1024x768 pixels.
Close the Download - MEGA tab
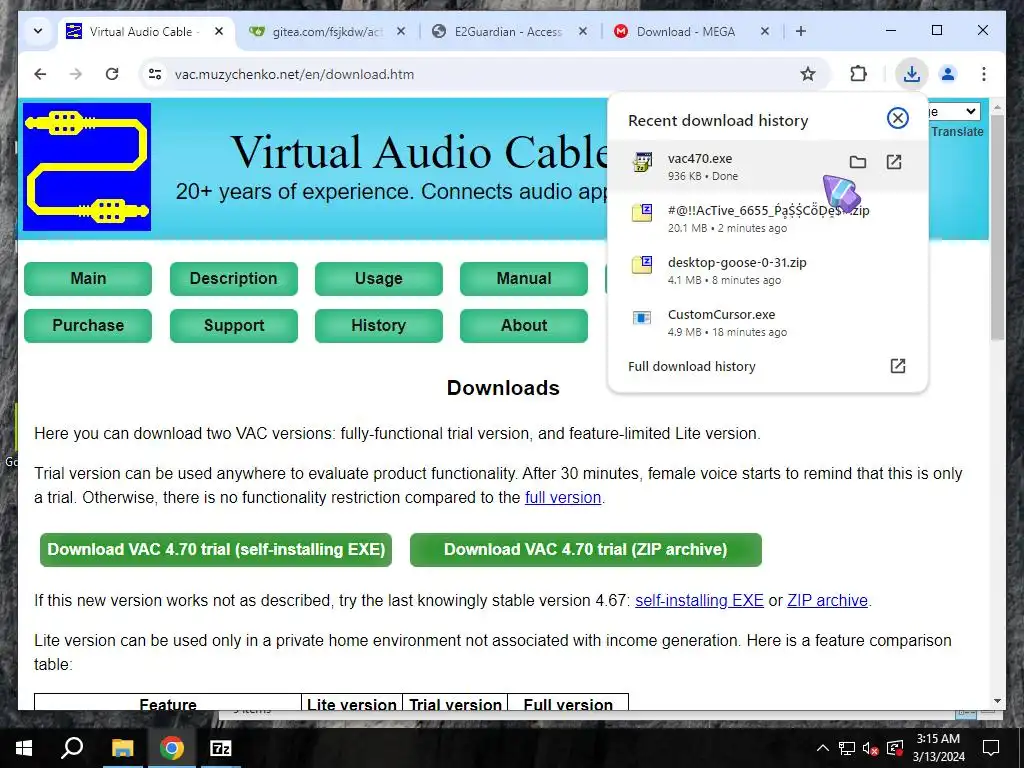point(765,31)
